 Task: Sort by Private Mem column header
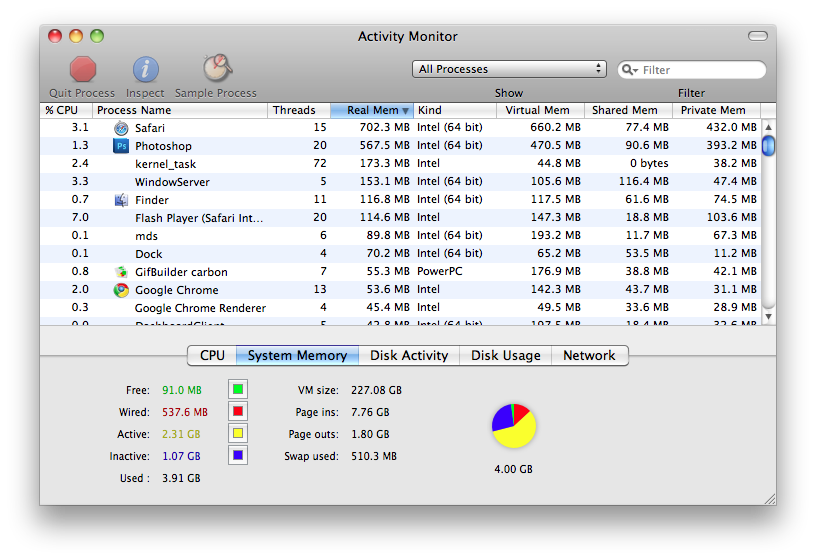pos(717,110)
